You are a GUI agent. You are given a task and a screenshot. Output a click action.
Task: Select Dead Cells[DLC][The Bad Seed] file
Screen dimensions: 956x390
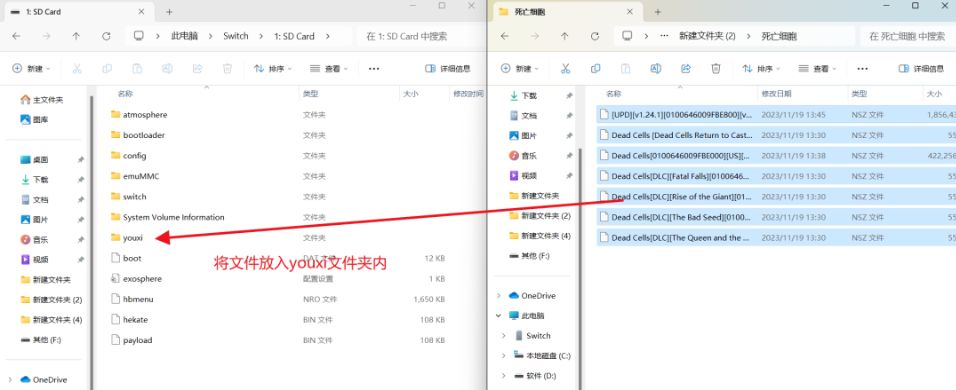pyautogui.click(x=776, y=217)
